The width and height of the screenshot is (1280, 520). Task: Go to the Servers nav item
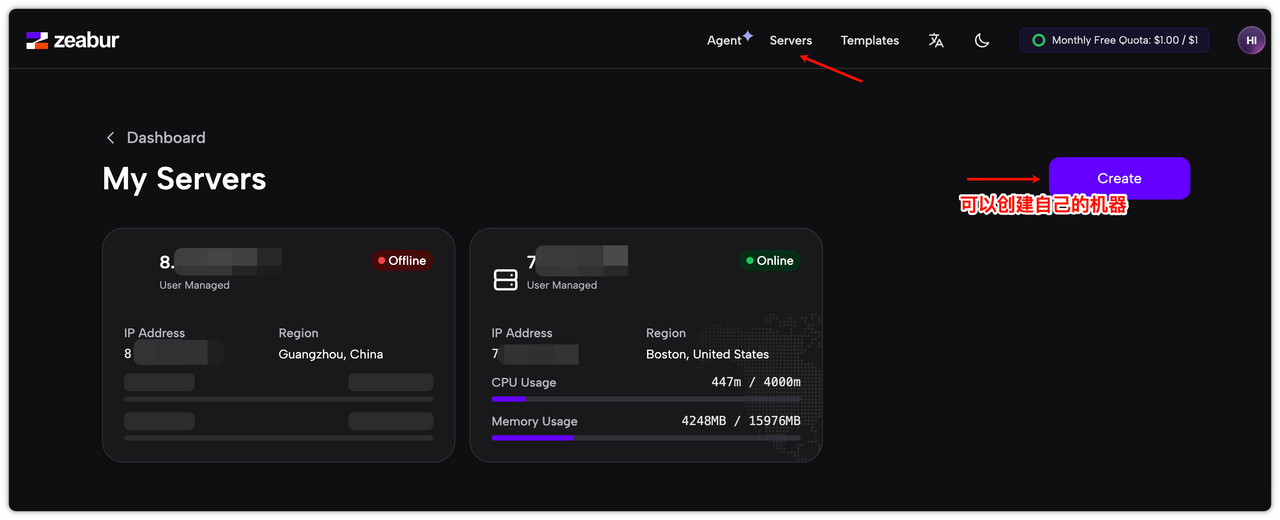click(x=790, y=41)
